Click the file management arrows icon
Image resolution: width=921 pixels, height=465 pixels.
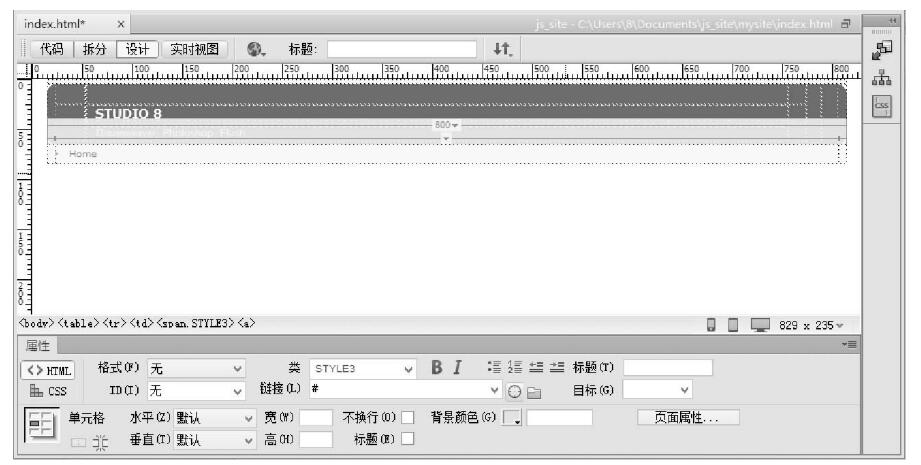pos(501,46)
